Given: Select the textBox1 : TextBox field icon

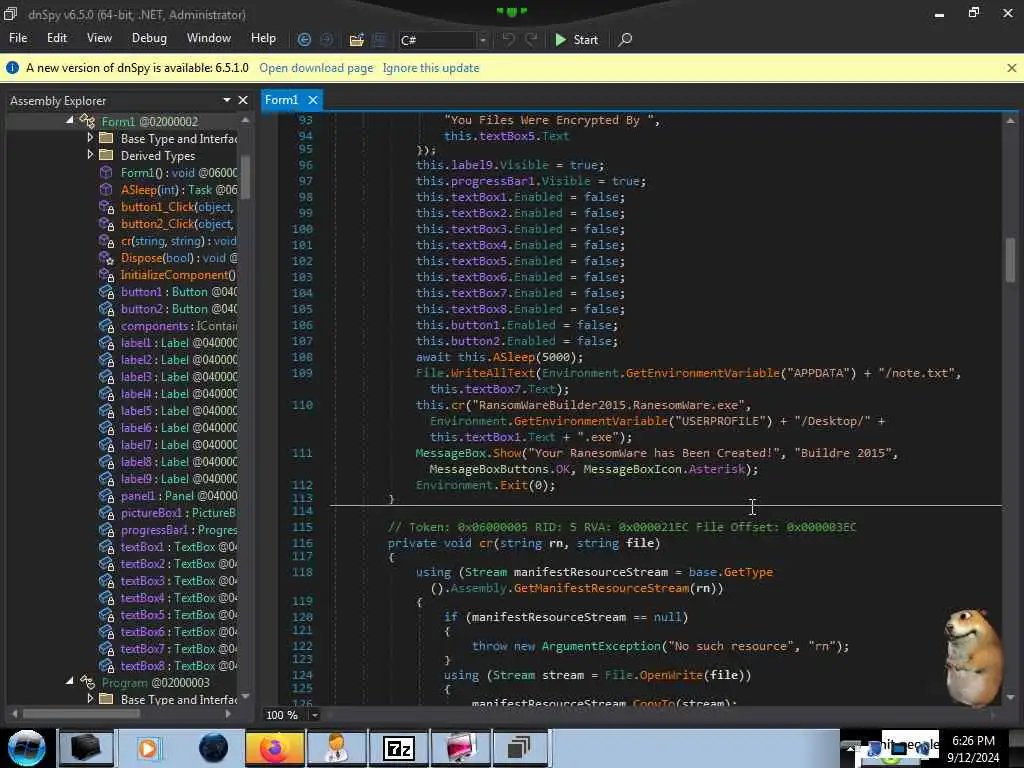Looking at the screenshot, I should [106, 547].
